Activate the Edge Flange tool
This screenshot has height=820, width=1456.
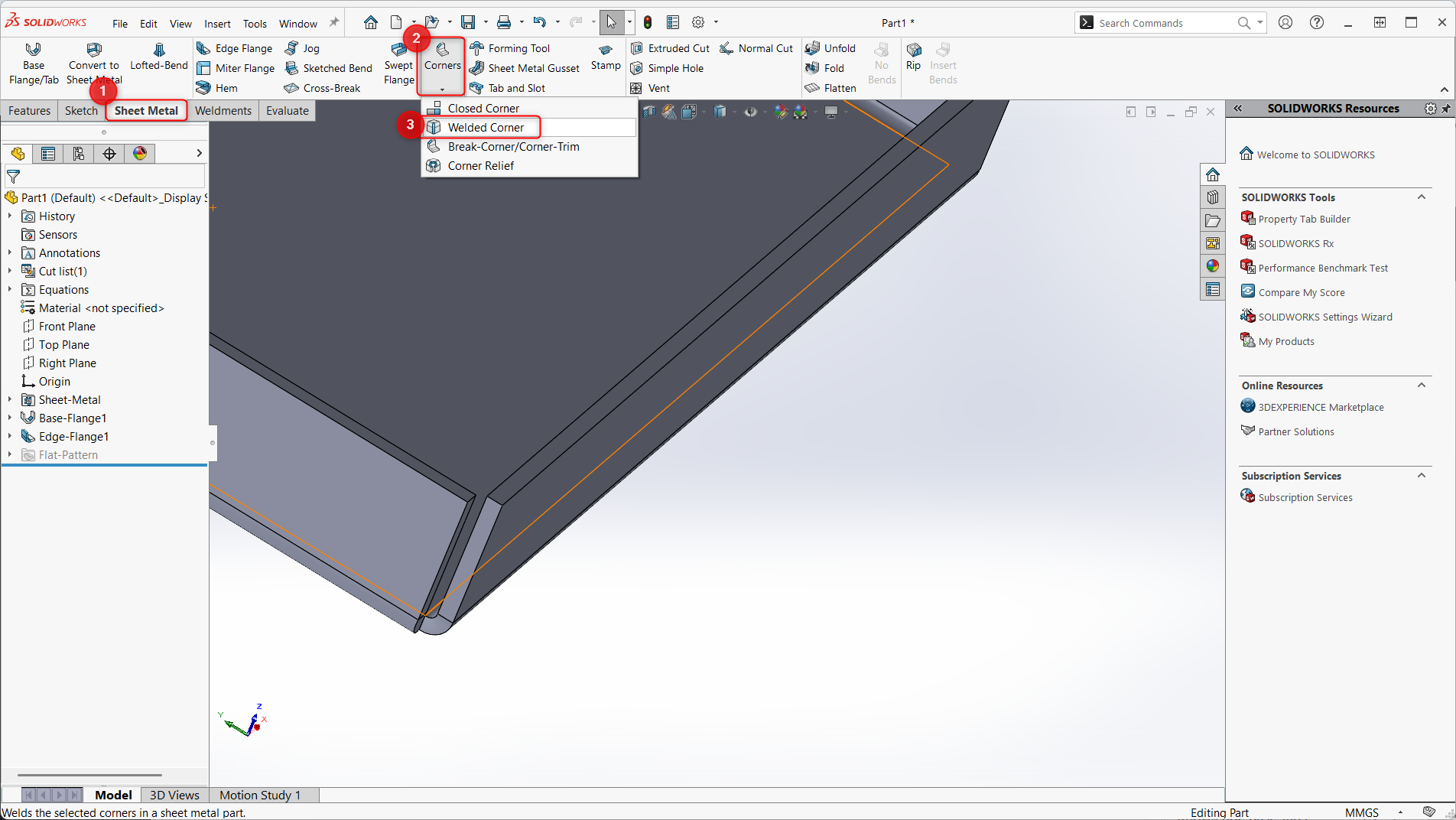235,48
